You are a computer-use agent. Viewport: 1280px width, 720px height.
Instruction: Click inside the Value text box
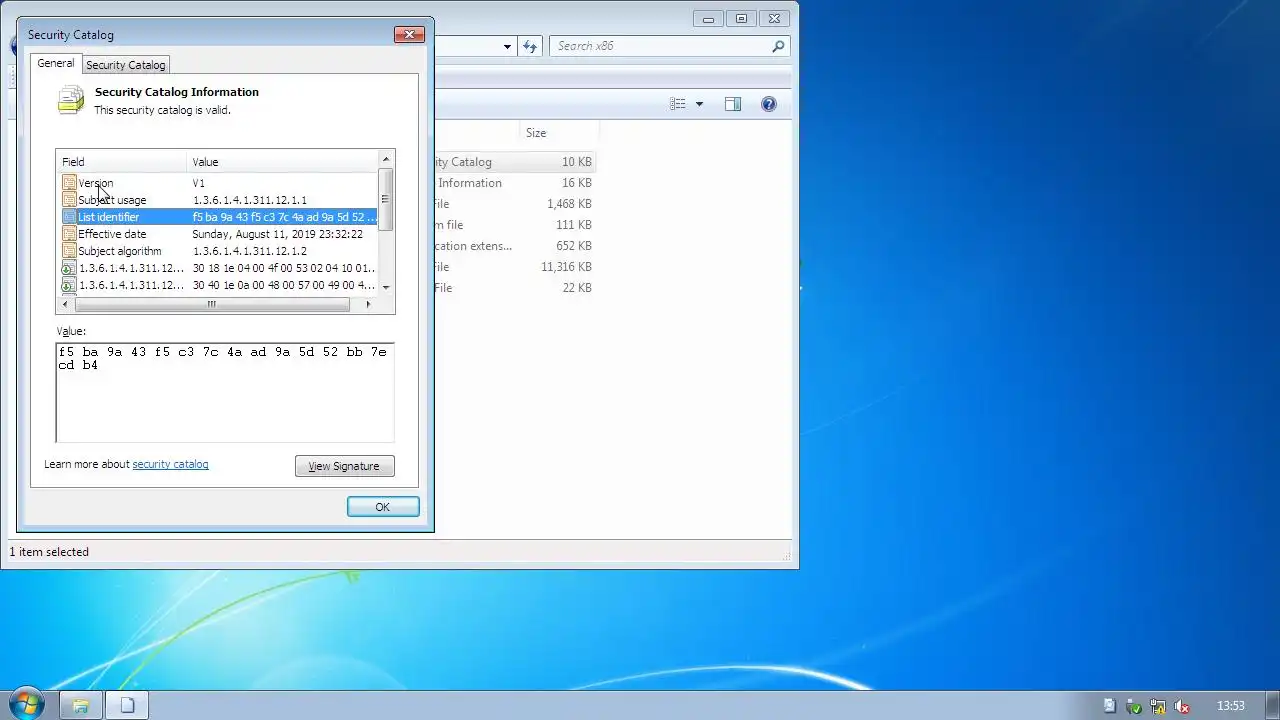[225, 392]
